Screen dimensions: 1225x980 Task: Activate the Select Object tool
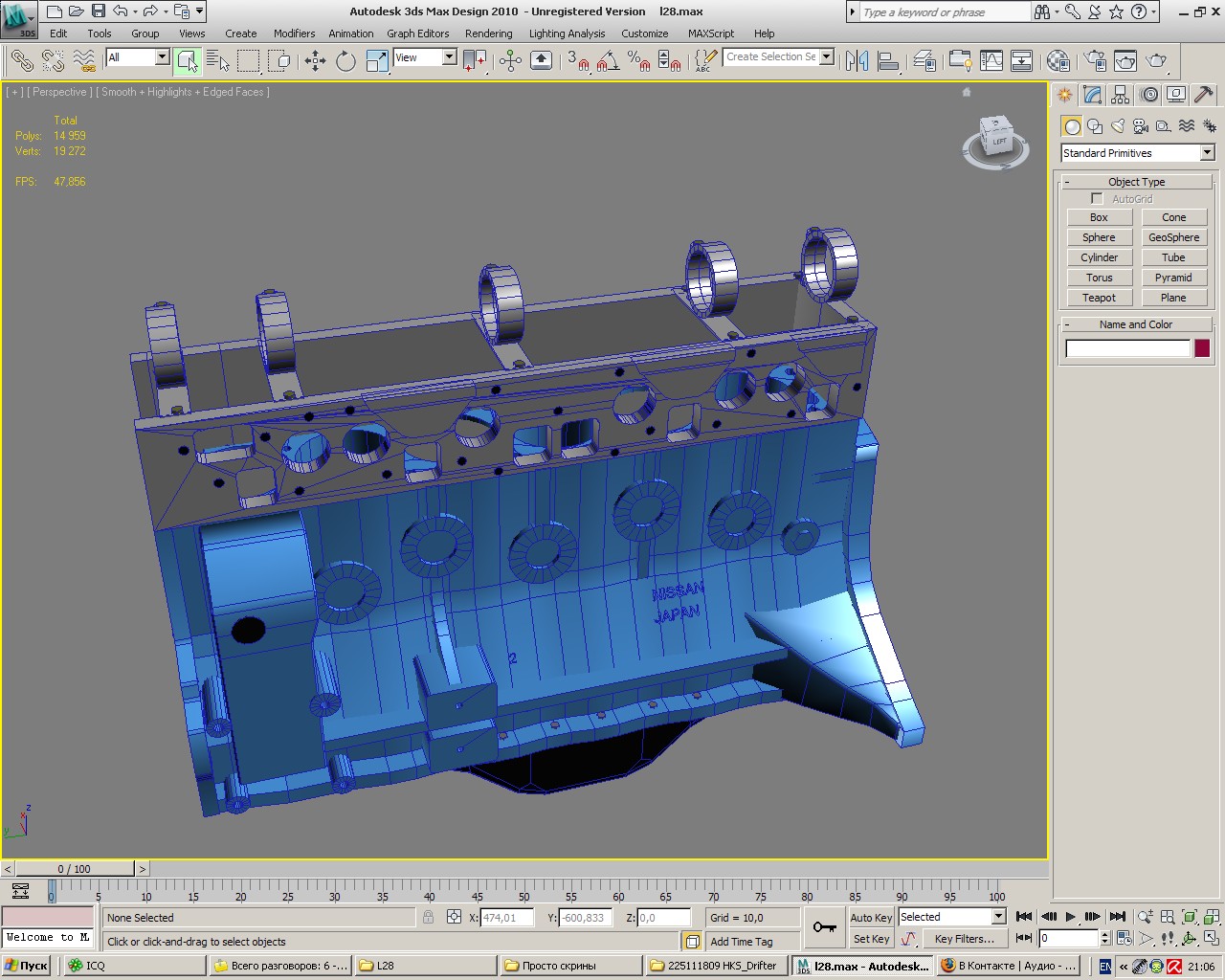(x=188, y=60)
